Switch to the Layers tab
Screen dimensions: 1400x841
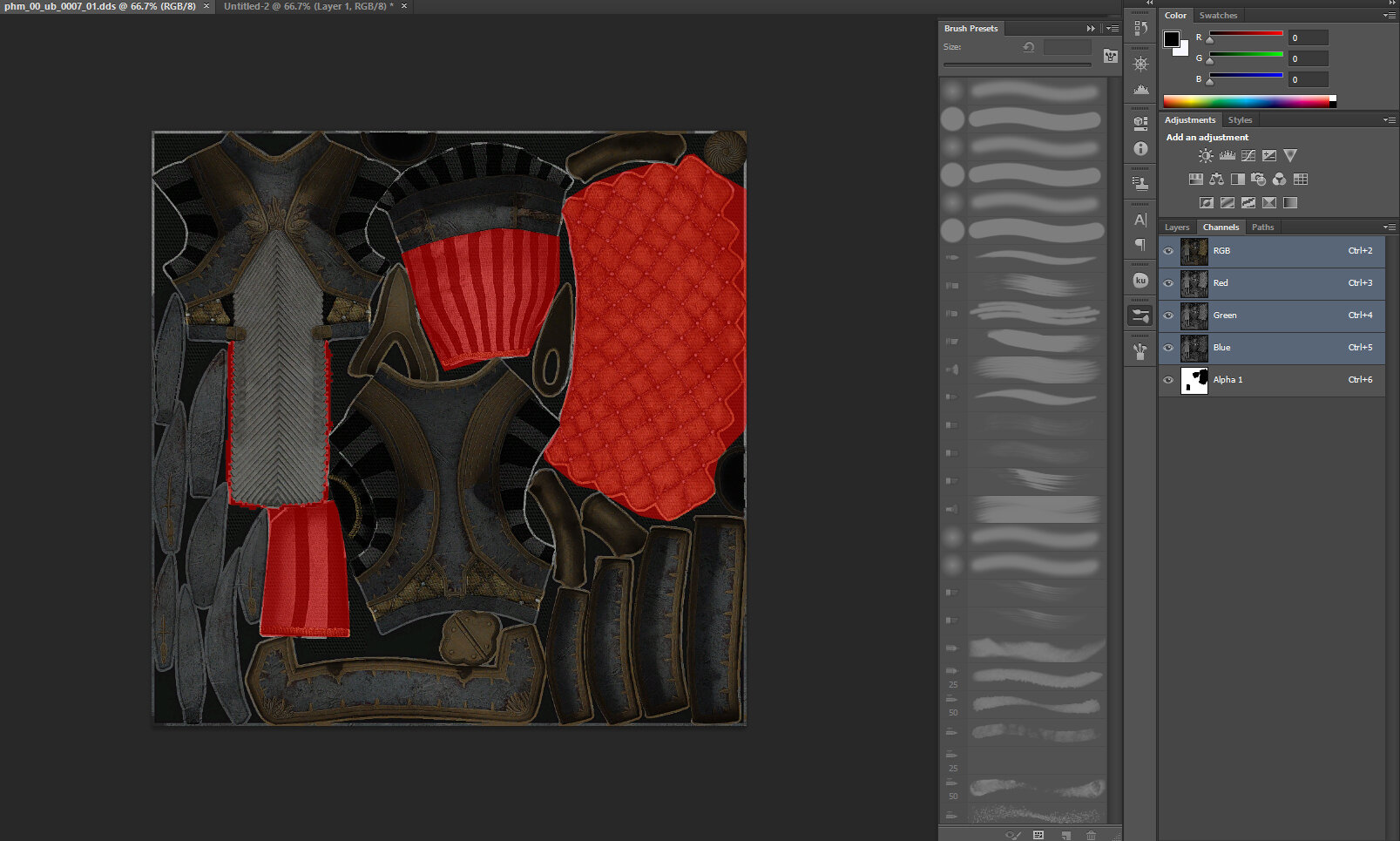tap(1177, 227)
